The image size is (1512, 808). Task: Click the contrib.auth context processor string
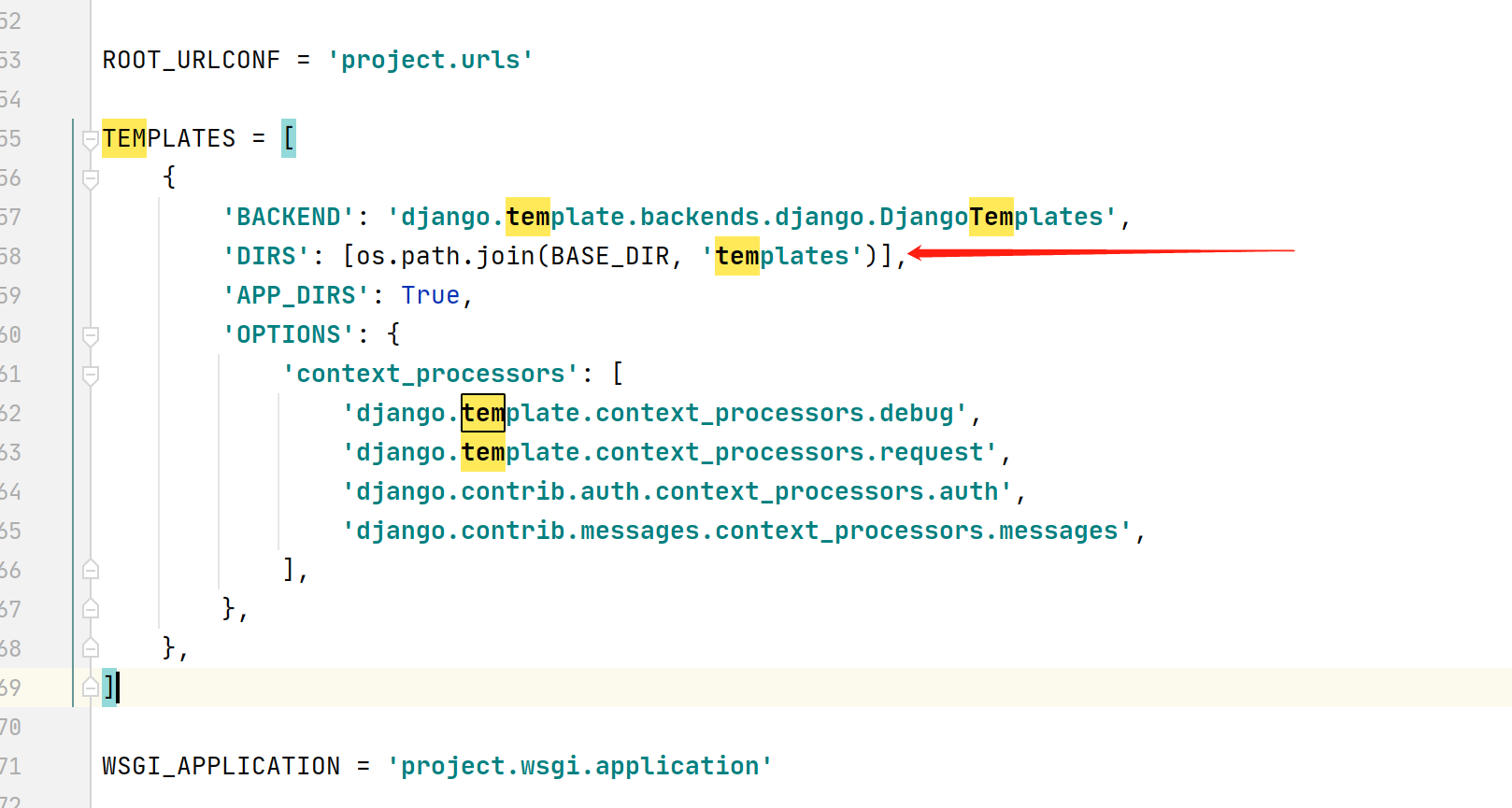pyautogui.click(x=678, y=491)
